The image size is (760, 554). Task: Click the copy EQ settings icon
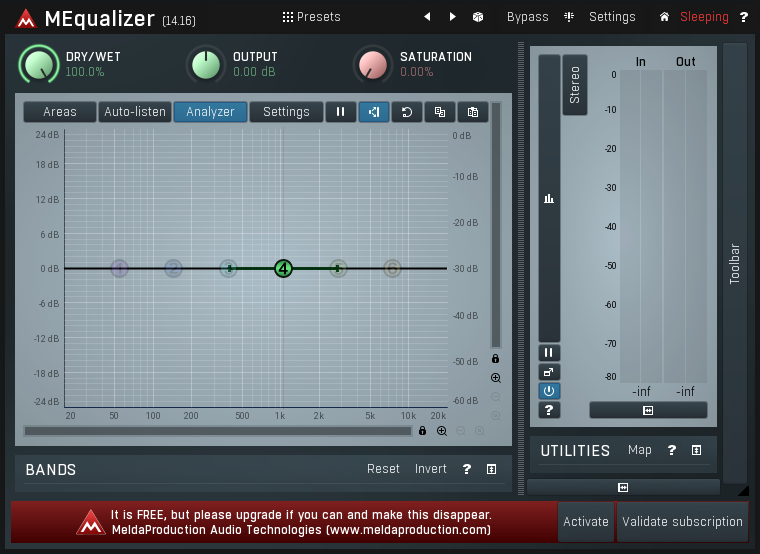click(439, 112)
